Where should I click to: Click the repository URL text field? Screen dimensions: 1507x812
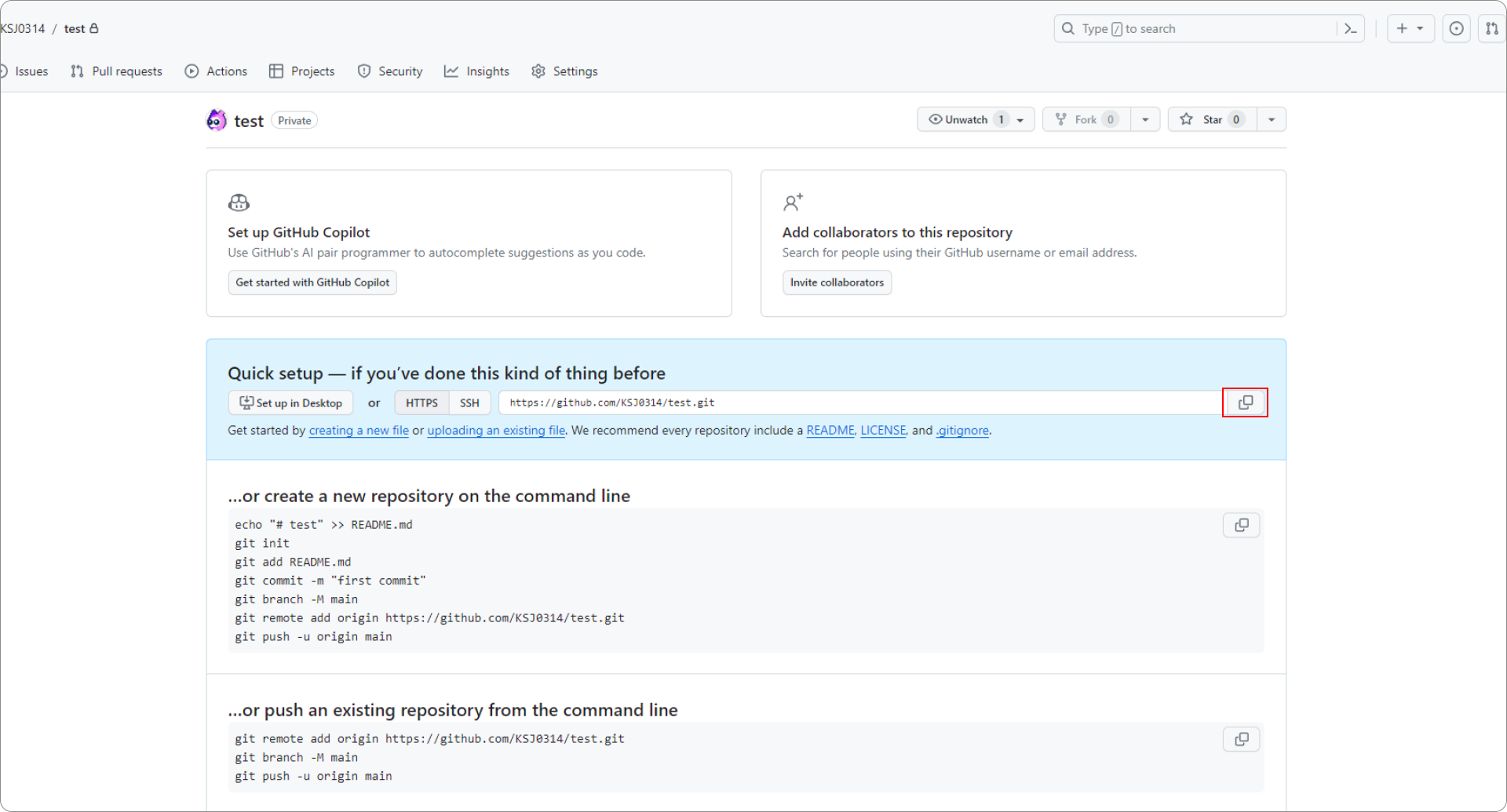click(859, 402)
